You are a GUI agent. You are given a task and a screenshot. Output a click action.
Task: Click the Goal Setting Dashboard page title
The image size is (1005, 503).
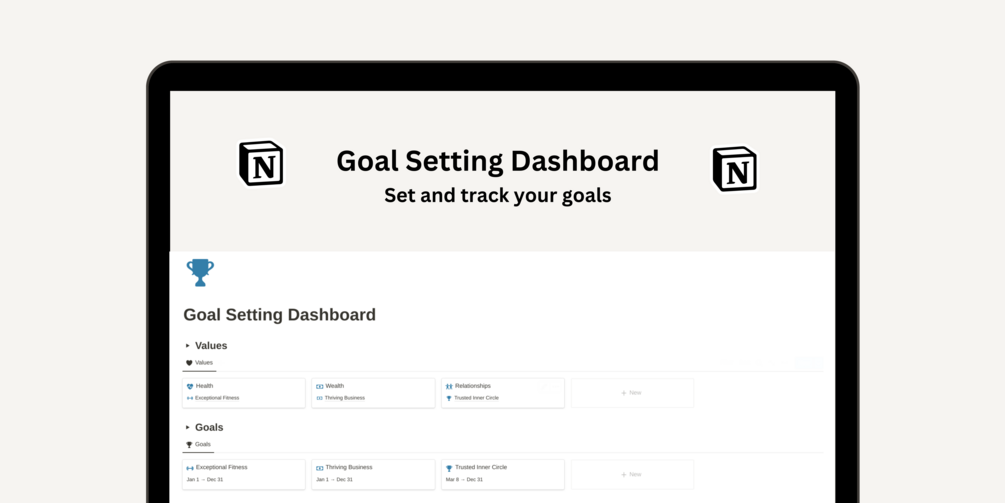279,315
